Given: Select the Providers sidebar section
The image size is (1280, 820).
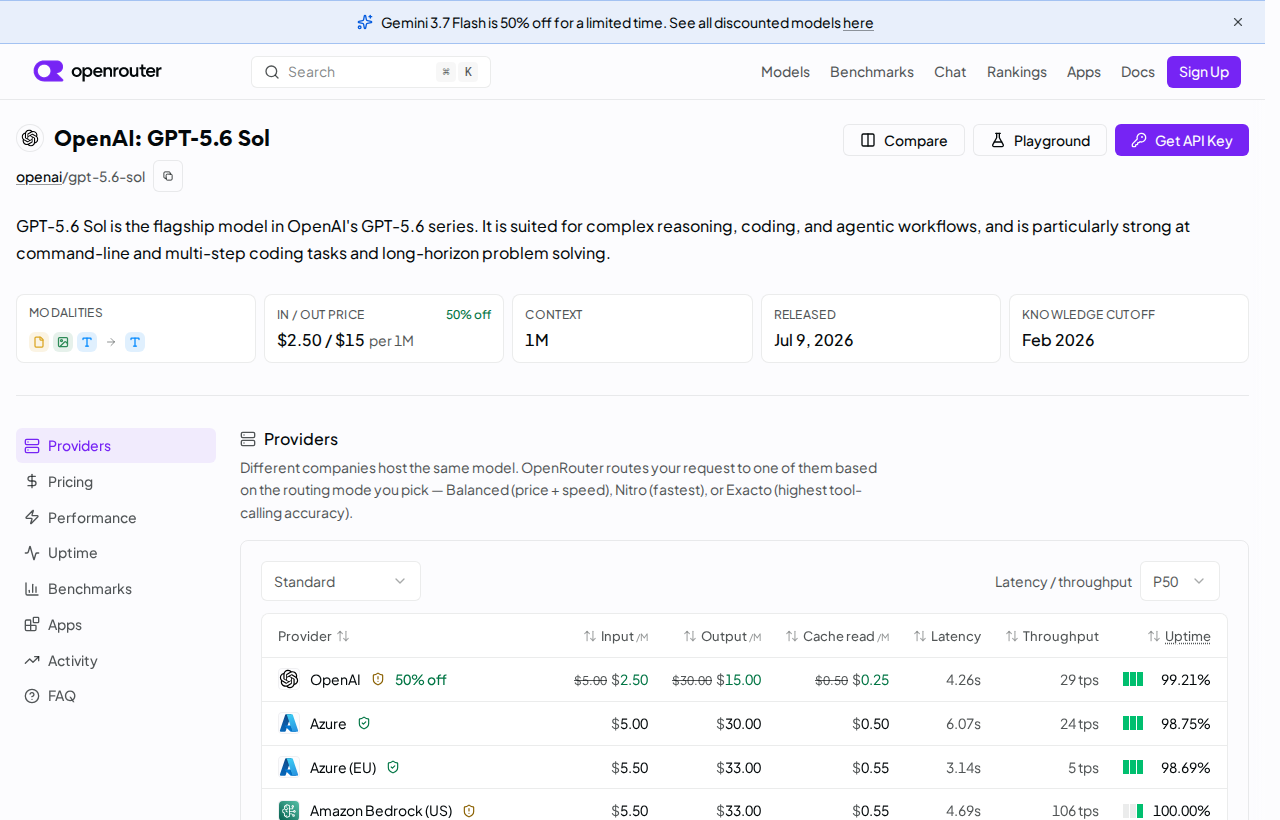Looking at the screenshot, I should [116, 446].
